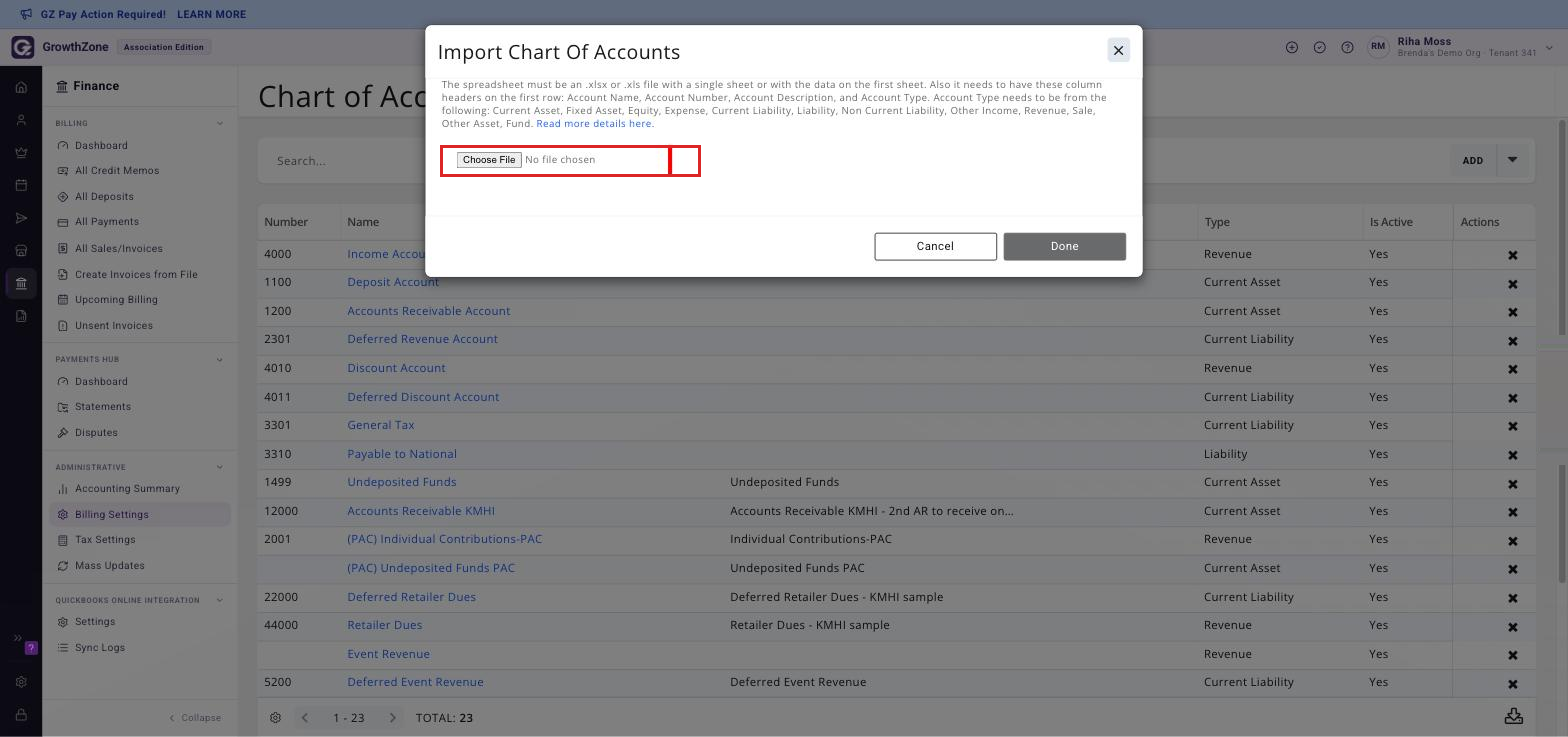Collapse the ADMINISTRATIVE sidebar section
The height and width of the screenshot is (737, 1568).
pyautogui.click(x=220, y=467)
